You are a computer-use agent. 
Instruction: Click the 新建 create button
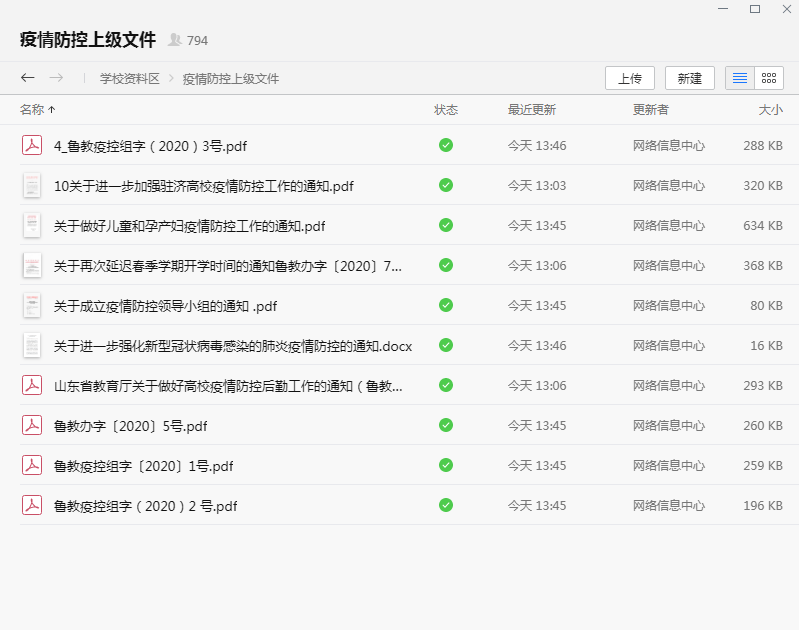coord(690,78)
